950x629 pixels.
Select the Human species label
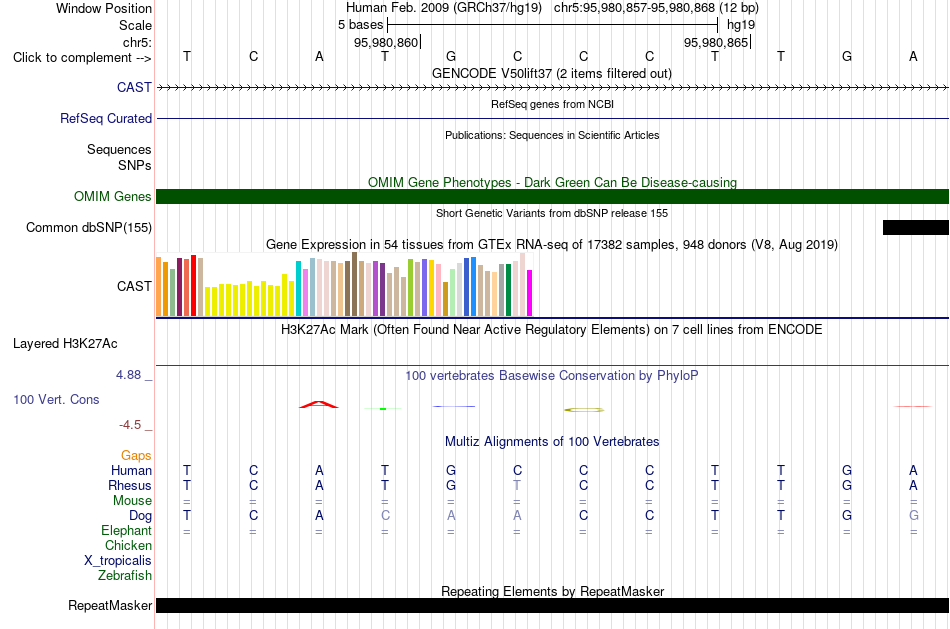point(131,470)
